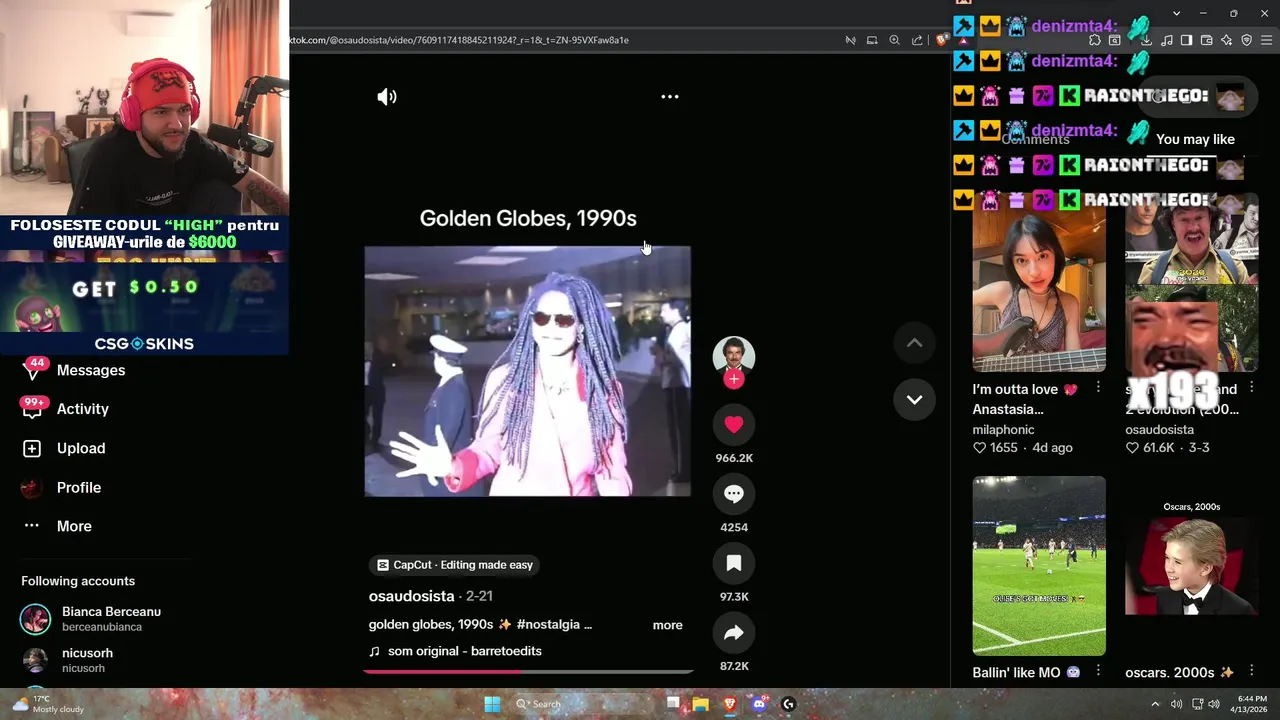Open options for Ballin' like MO video

point(1098,671)
